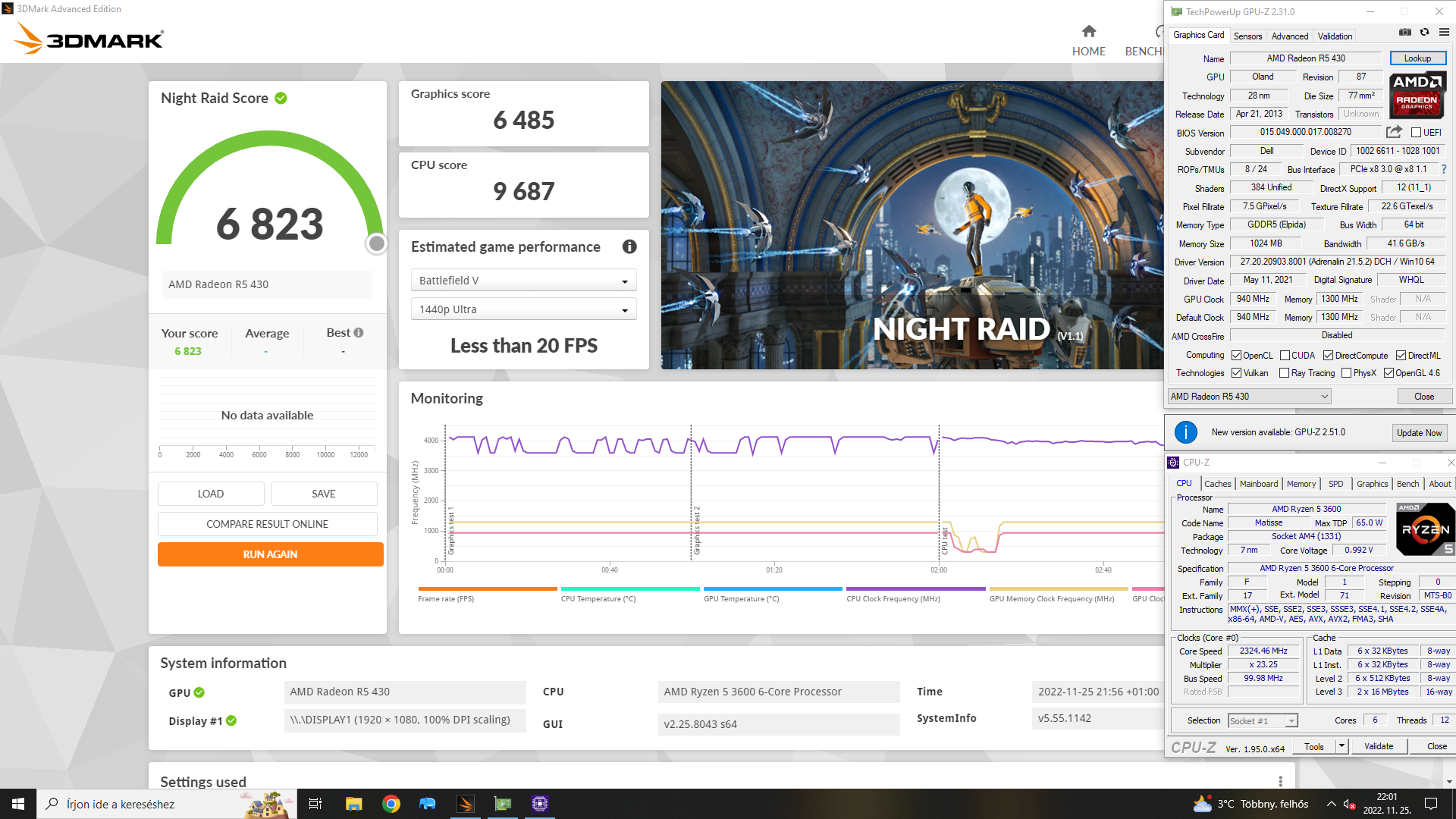Screen dimensions: 1456x819
Task: Open GPU-Z hamburger menu icon
Action: pyautogui.click(x=1444, y=32)
